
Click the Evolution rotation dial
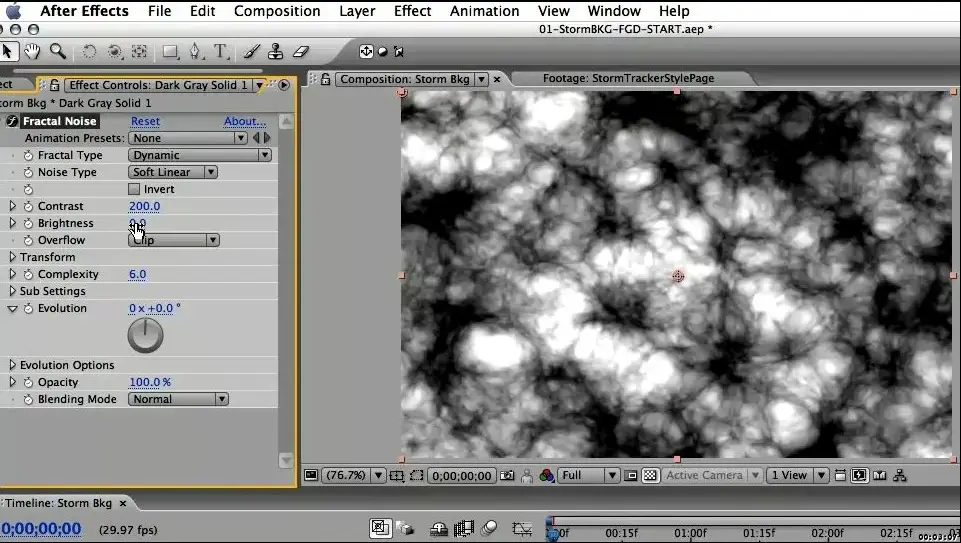coord(145,335)
